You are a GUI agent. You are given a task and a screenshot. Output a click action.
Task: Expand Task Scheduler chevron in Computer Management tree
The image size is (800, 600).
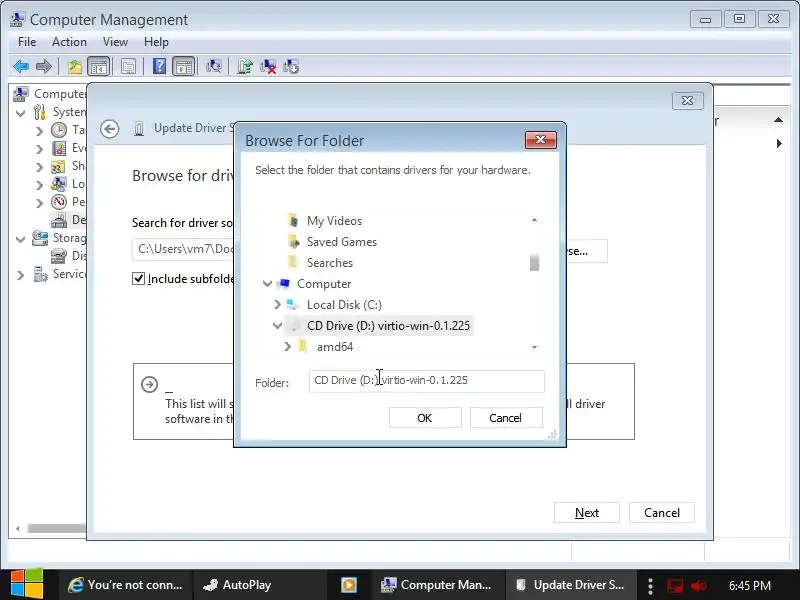click(x=39, y=131)
